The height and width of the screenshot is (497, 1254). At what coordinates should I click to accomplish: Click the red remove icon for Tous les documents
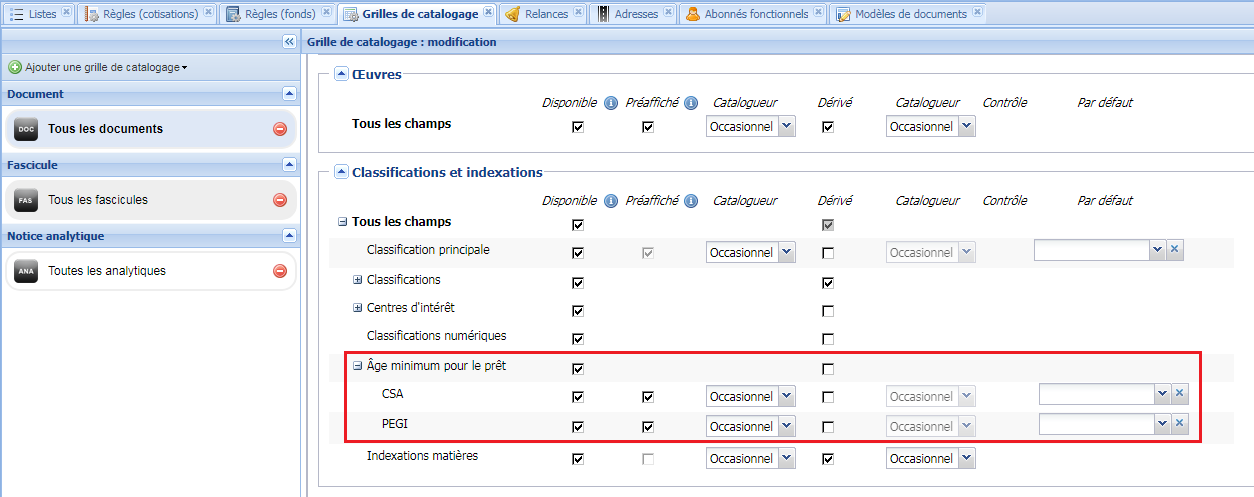(280, 129)
